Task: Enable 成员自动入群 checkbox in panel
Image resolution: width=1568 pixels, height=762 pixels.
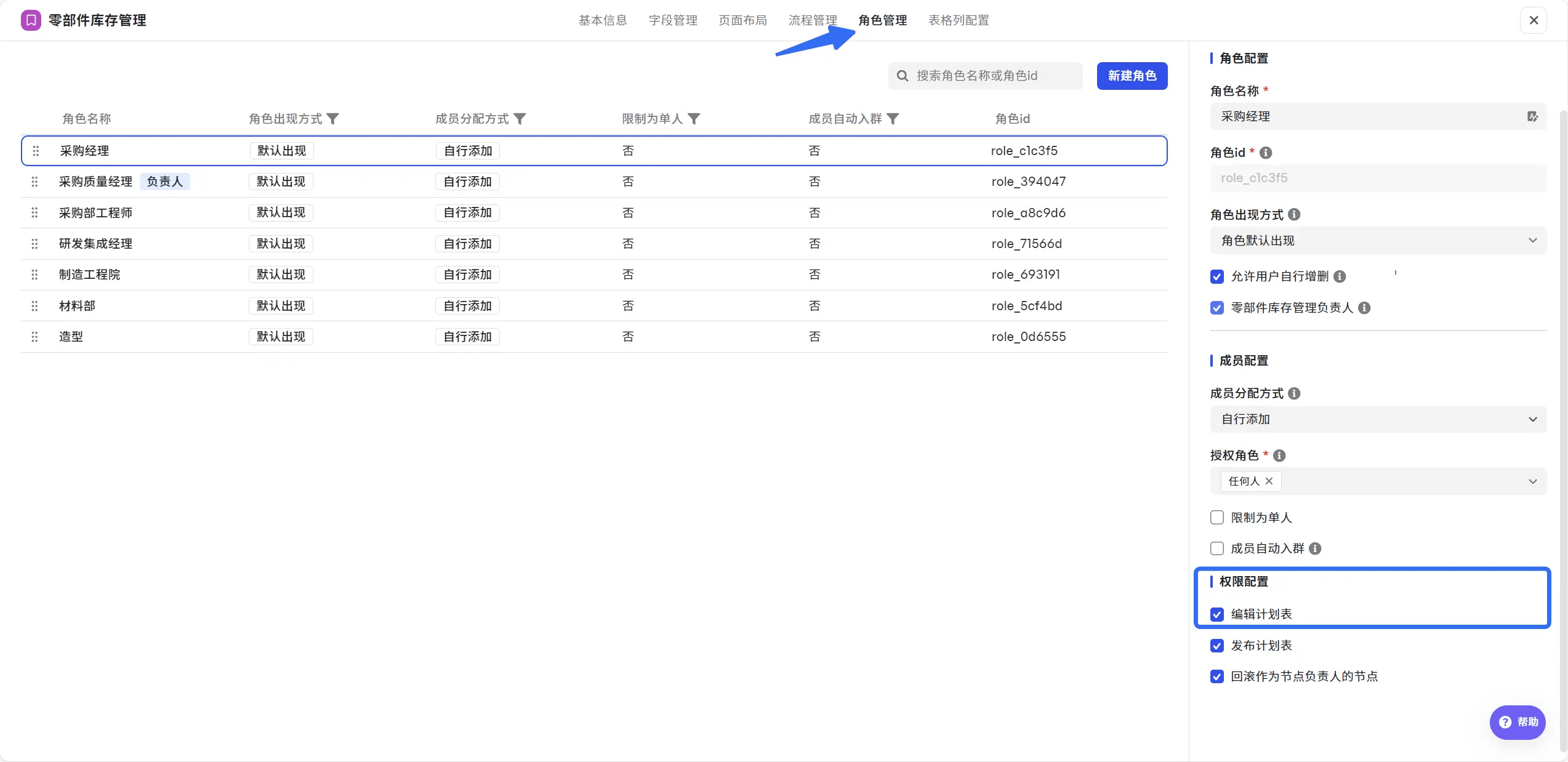Action: point(1217,548)
